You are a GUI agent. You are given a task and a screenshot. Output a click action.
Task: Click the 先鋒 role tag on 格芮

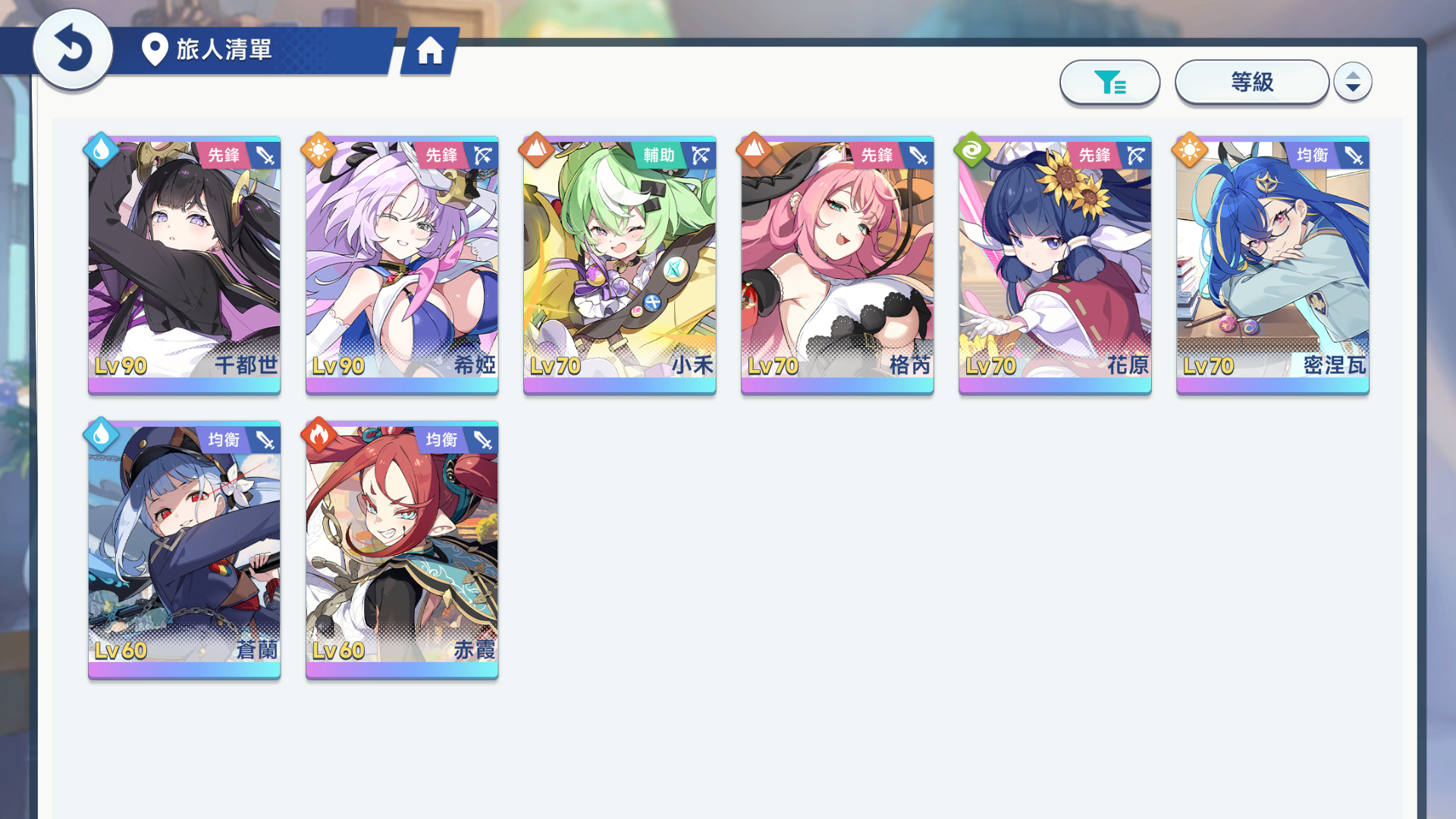click(877, 155)
